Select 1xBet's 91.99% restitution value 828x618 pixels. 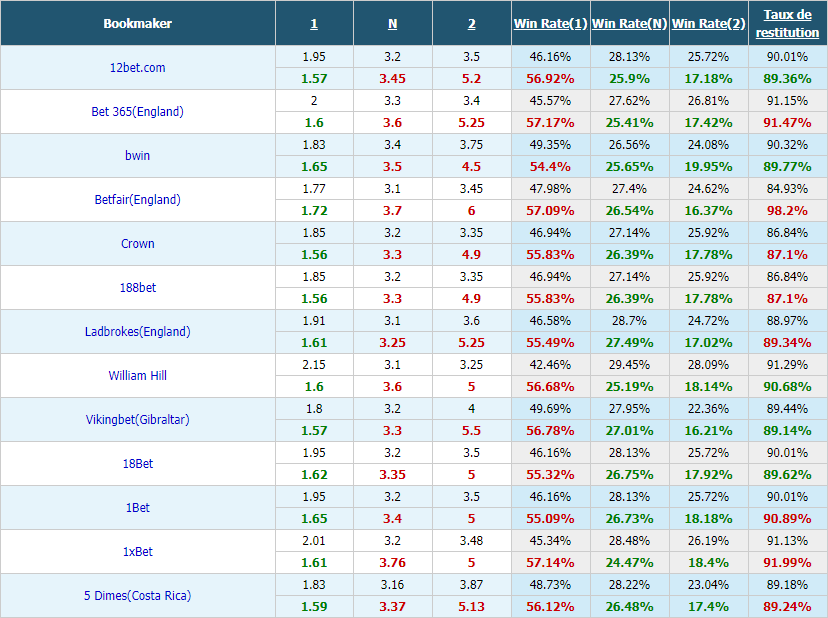787,563
